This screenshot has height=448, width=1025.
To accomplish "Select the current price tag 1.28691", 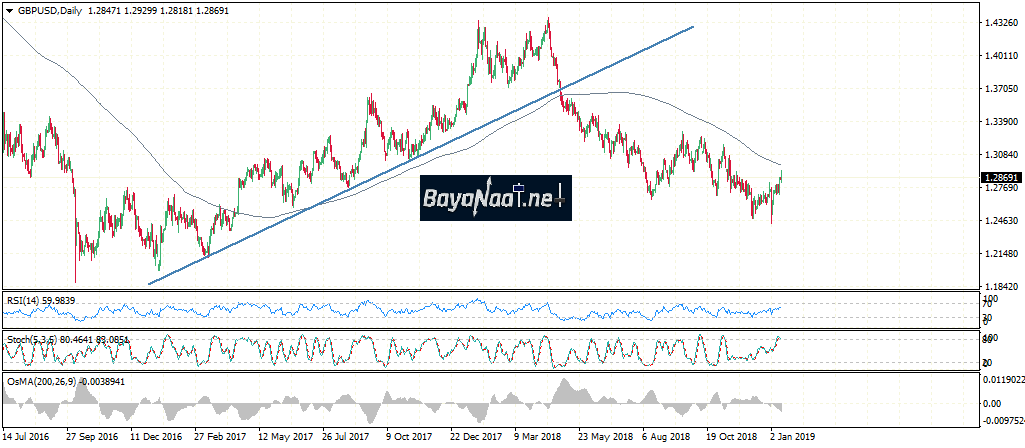I will coord(1001,177).
